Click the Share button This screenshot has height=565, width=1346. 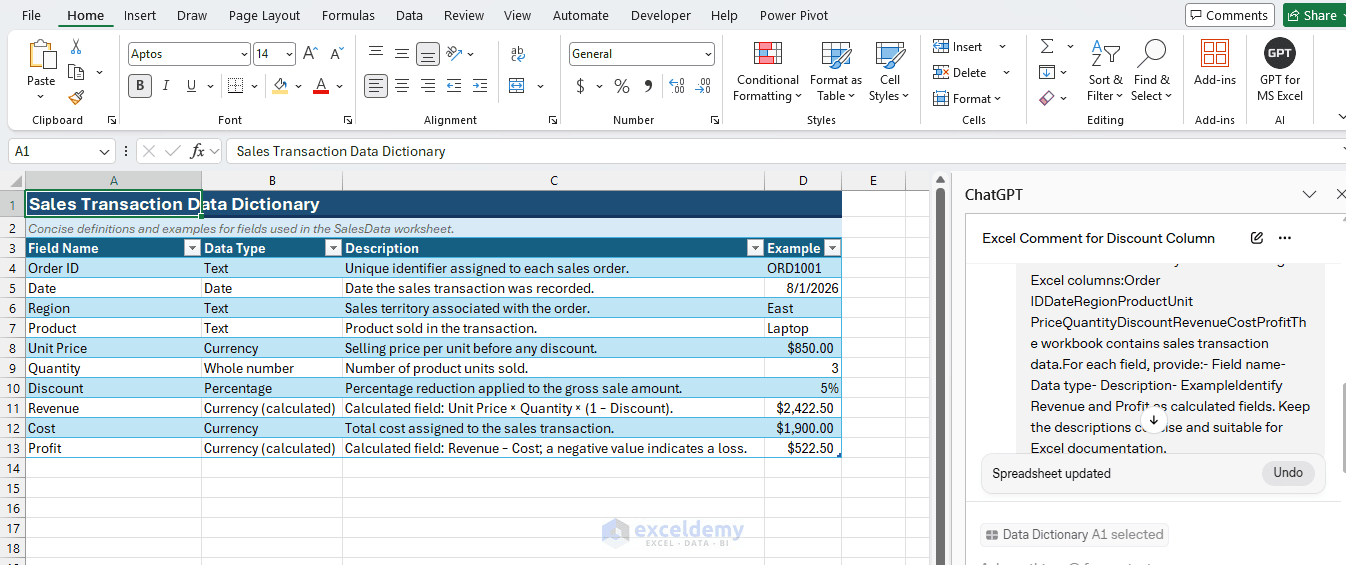(x=1313, y=15)
